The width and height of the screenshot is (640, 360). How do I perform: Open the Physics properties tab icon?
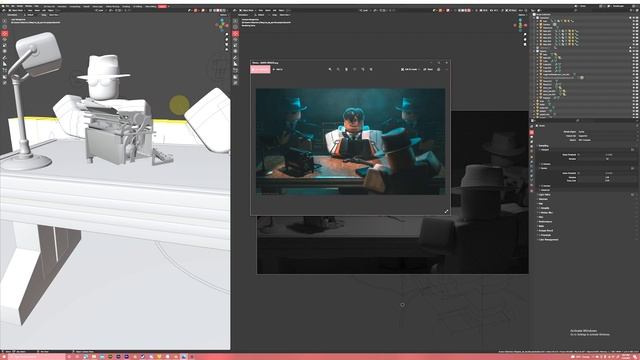click(x=531, y=171)
